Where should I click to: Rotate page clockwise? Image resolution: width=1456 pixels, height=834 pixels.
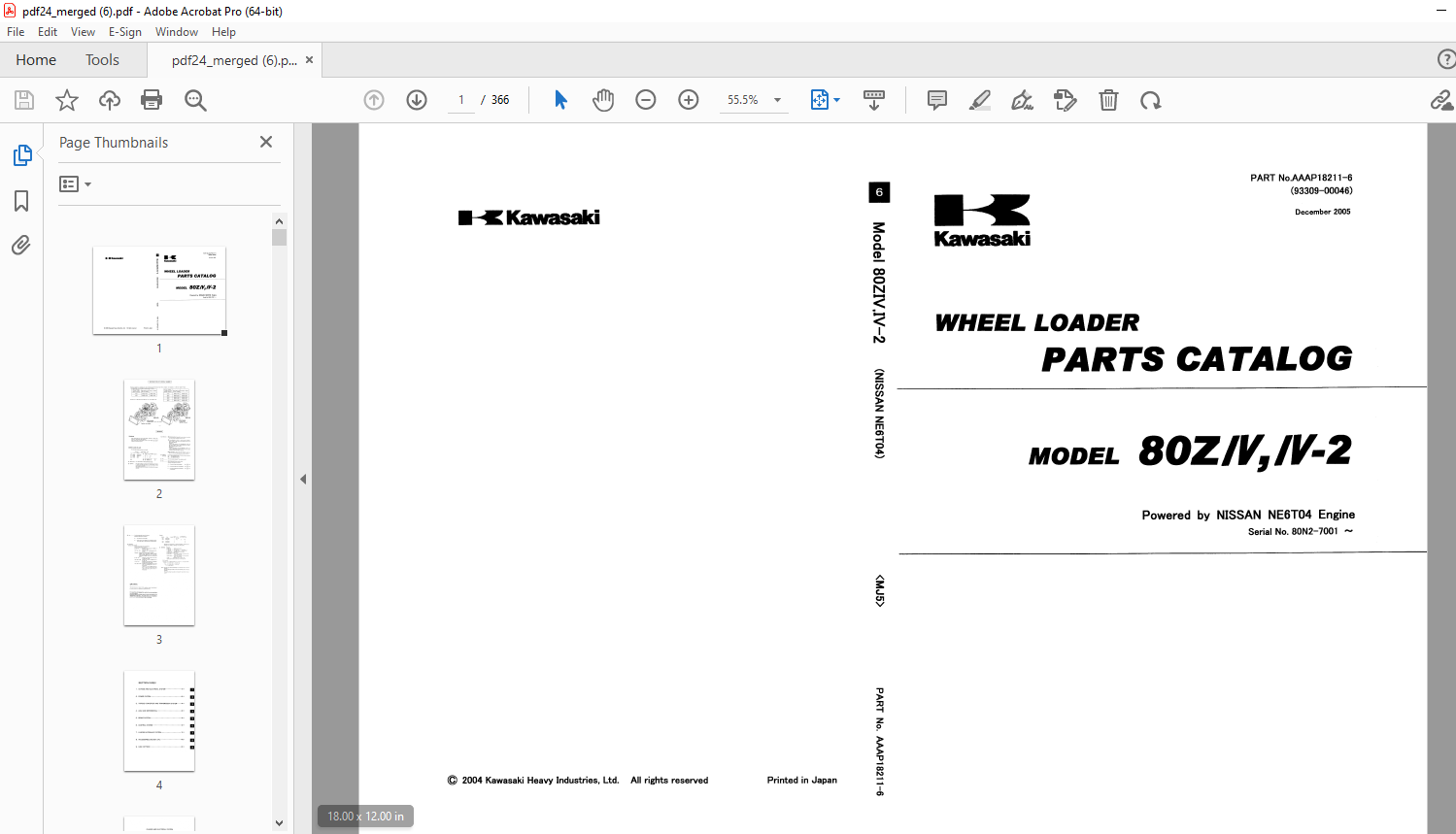pos(1151,100)
